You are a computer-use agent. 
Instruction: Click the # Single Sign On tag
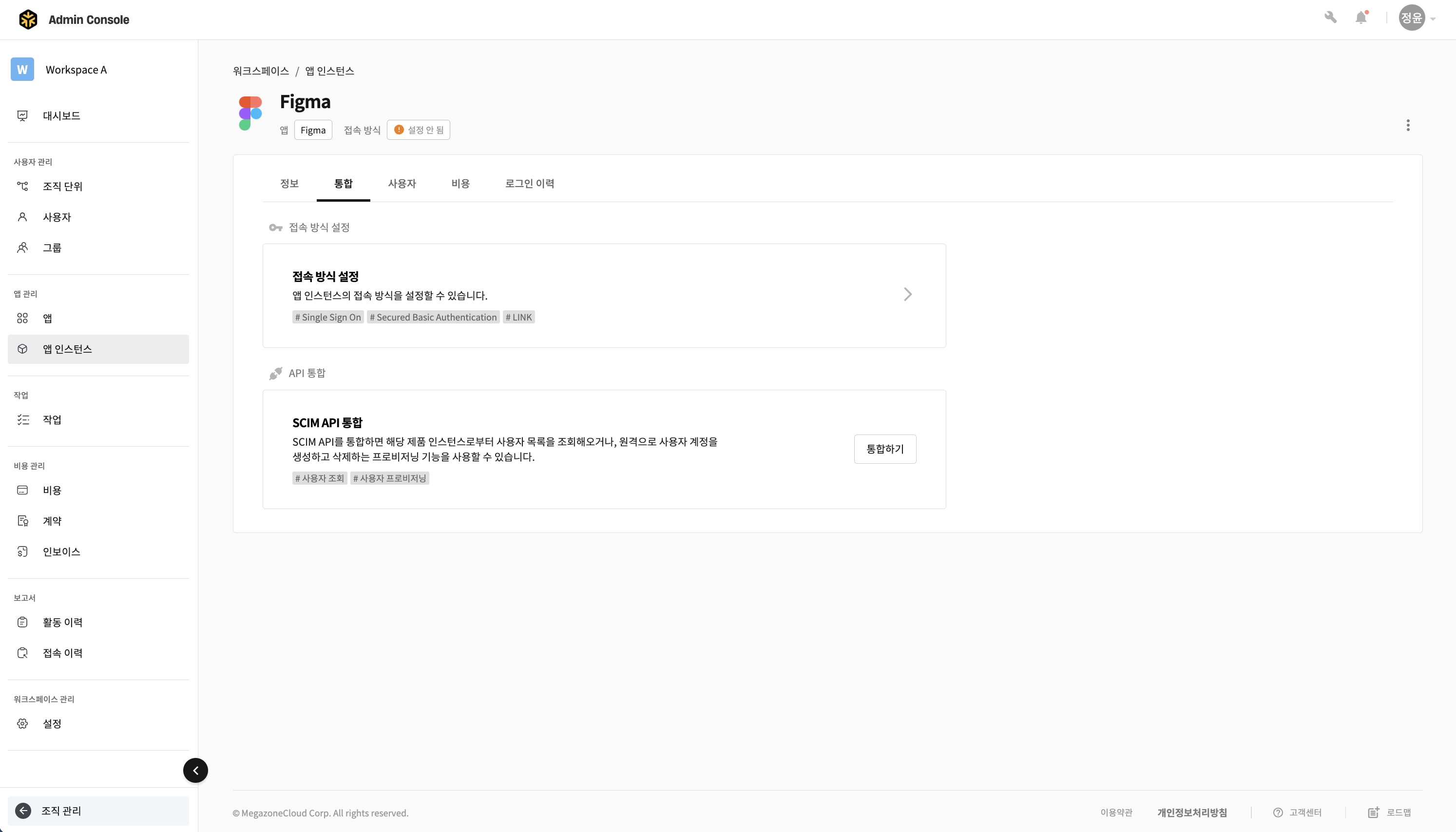pyautogui.click(x=328, y=317)
